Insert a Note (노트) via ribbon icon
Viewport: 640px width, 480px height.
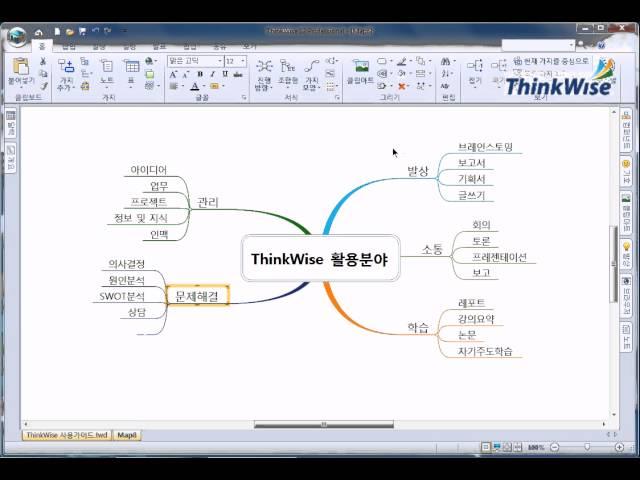pyautogui.click(x=106, y=66)
